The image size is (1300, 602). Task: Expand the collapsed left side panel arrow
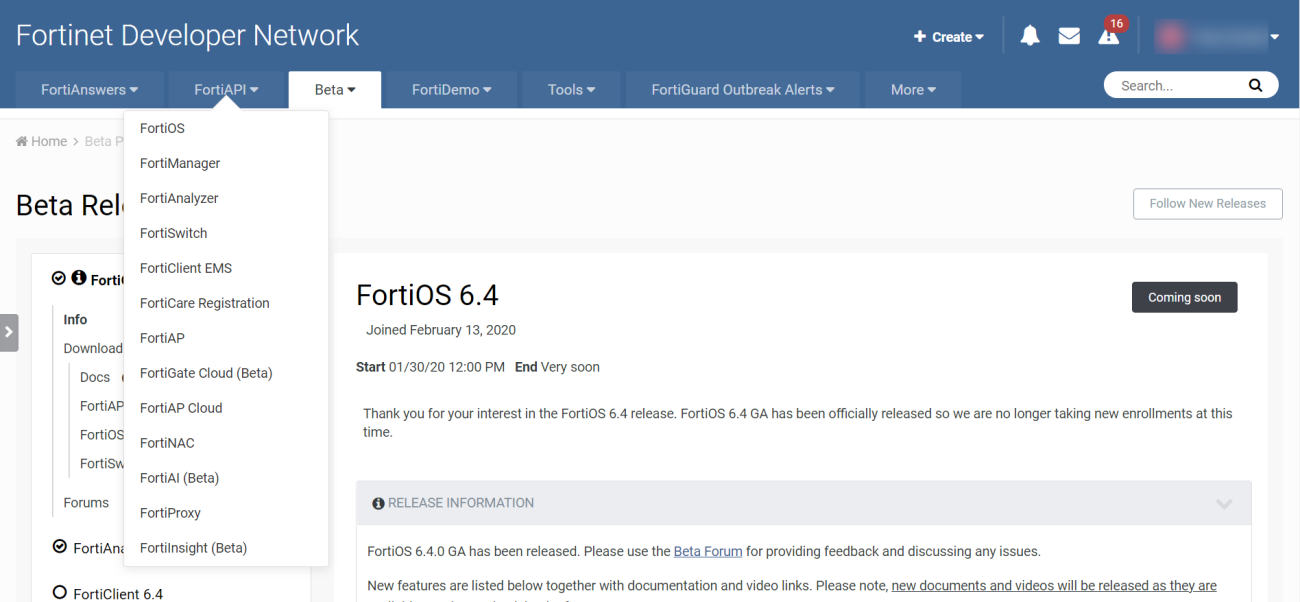[x=9, y=332]
